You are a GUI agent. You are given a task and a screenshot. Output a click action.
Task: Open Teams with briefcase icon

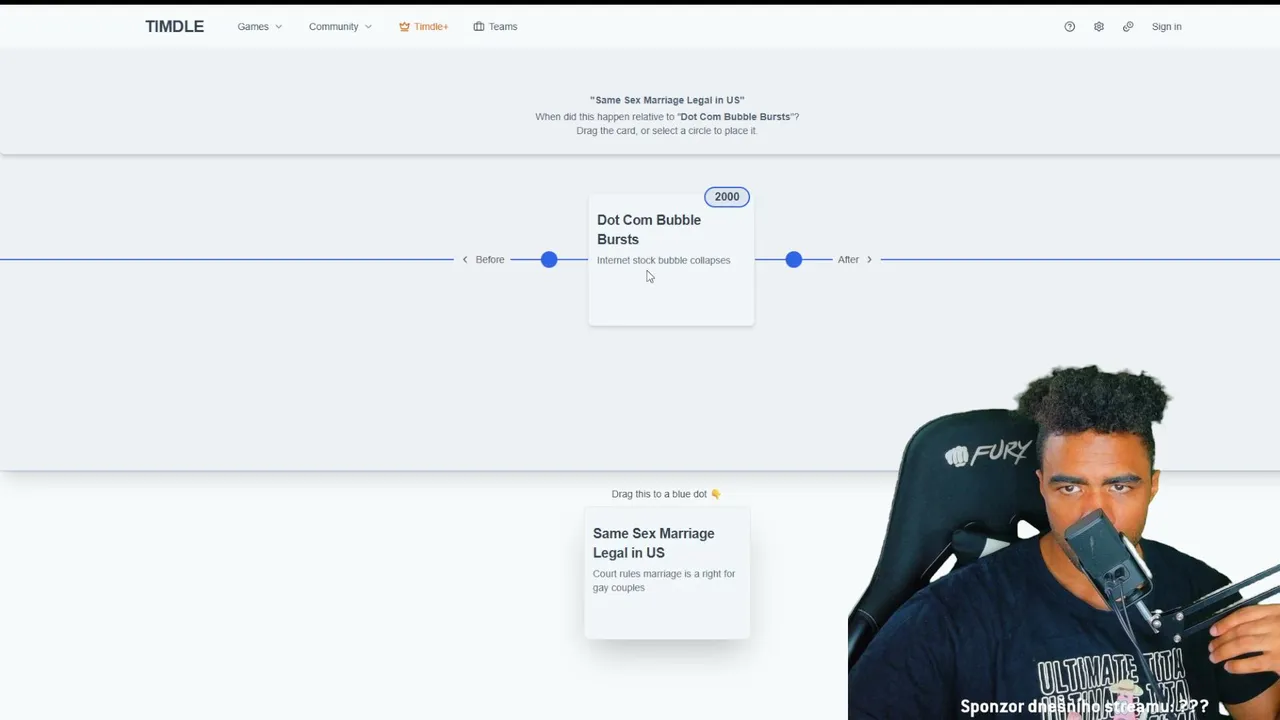tap(495, 27)
